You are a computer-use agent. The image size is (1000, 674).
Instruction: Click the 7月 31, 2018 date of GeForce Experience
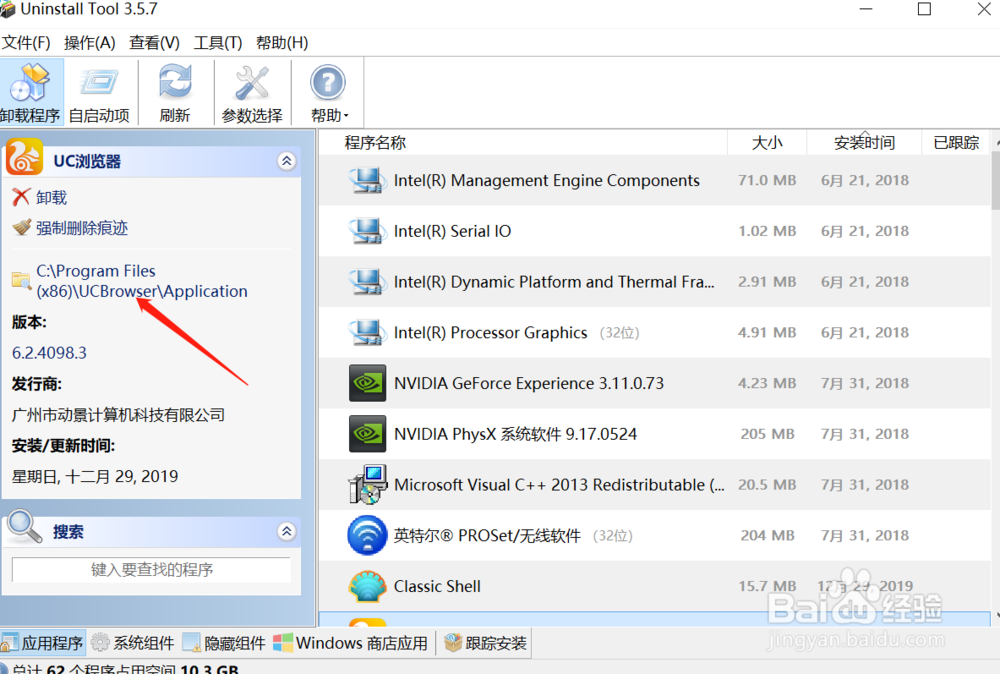[x=865, y=383]
